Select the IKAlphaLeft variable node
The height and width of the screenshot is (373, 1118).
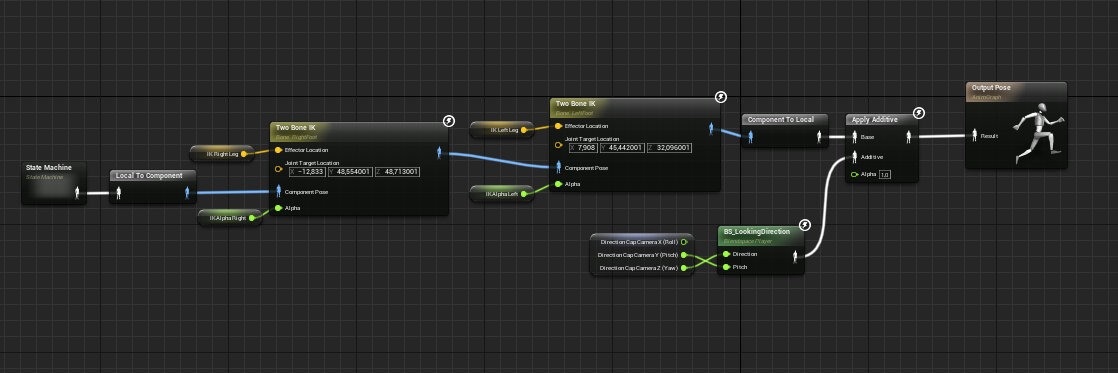(501, 193)
